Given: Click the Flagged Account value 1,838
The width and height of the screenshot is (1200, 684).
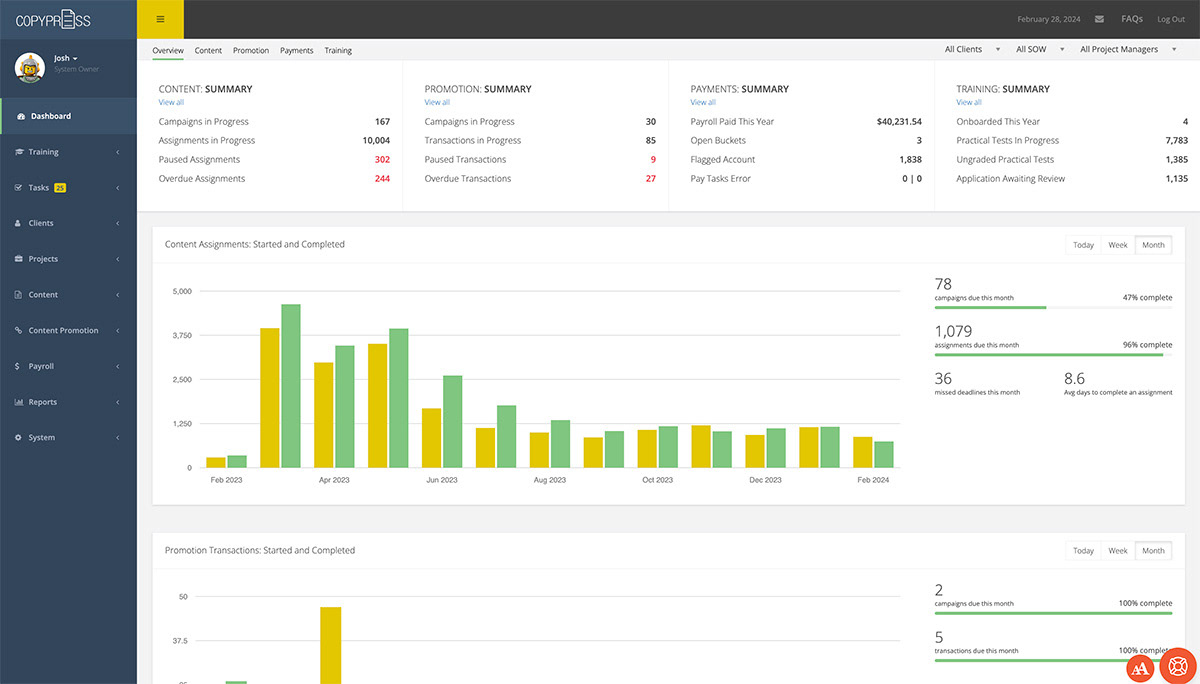Looking at the screenshot, I should [x=911, y=160].
